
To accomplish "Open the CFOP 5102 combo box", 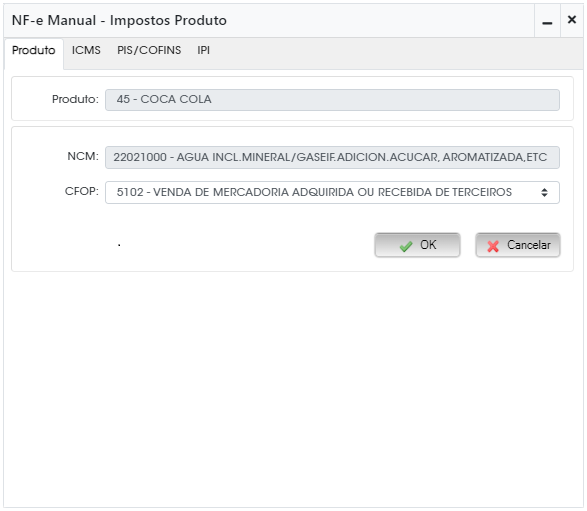I will coord(332,192).
